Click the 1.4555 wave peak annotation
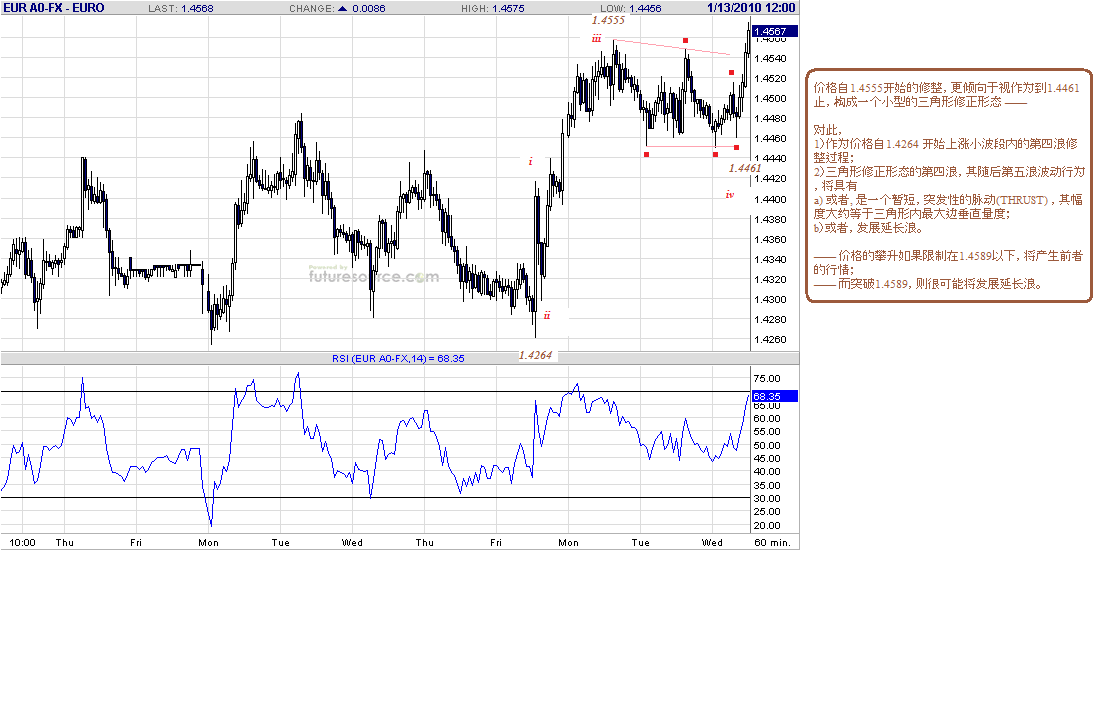 pyautogui.click(x=608, y=20)
